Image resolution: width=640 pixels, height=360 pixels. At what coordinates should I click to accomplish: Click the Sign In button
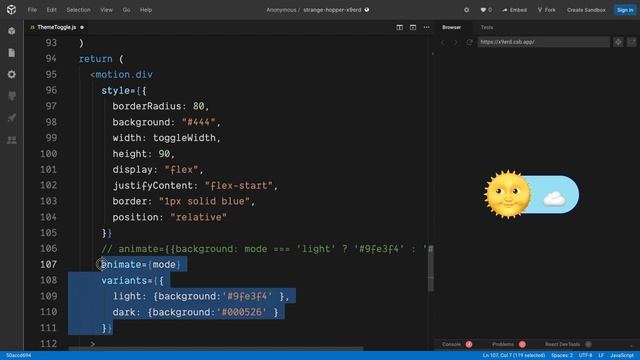625,10
